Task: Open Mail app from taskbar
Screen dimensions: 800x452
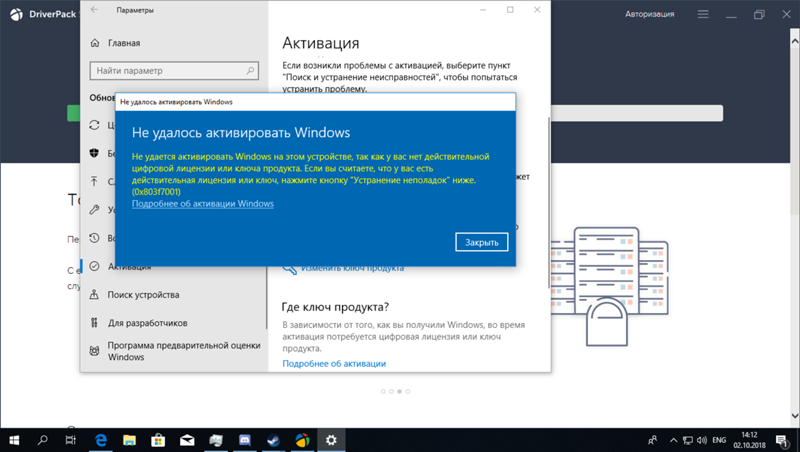Action: coord(187,440)
